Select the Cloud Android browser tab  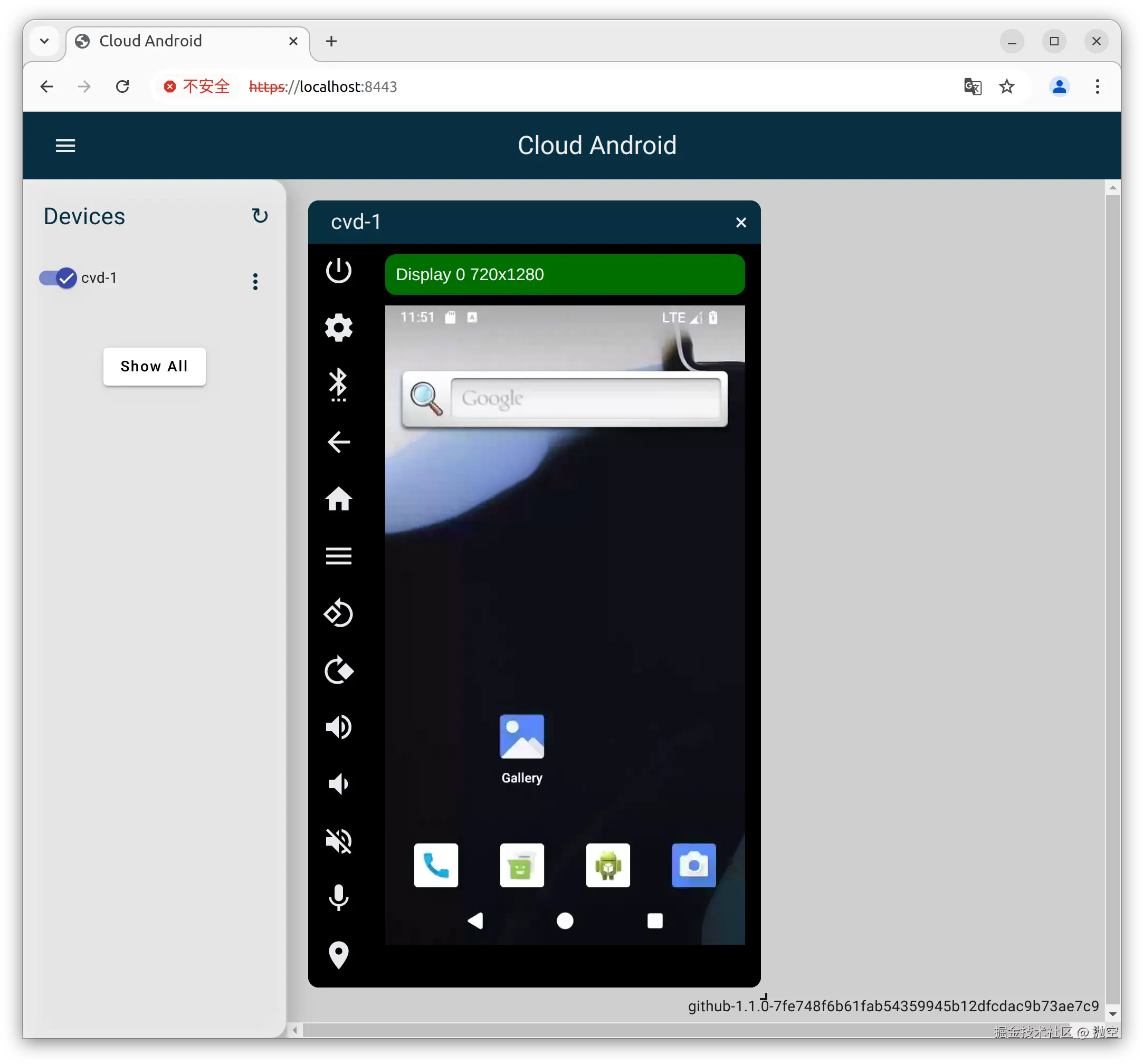187,41
